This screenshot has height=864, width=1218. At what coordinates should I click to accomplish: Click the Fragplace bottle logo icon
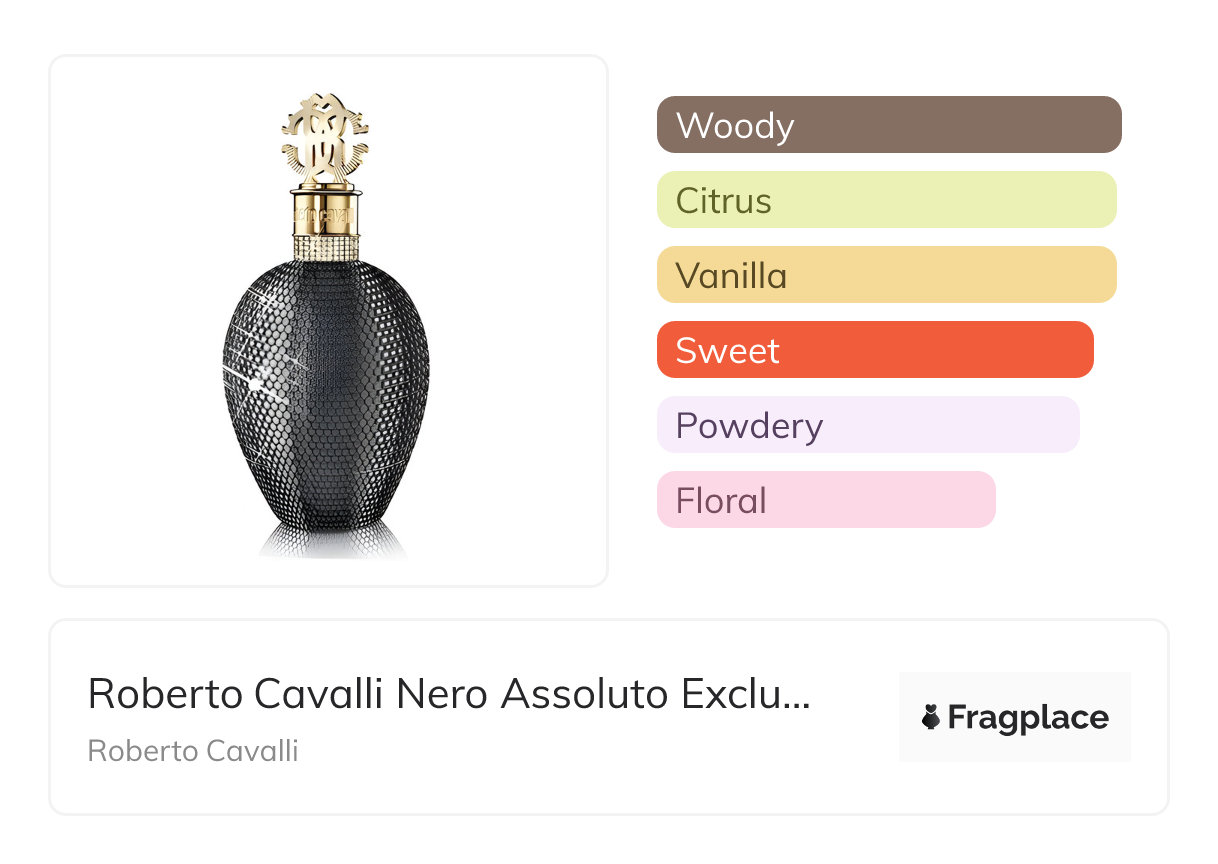[x=931, y=717]
